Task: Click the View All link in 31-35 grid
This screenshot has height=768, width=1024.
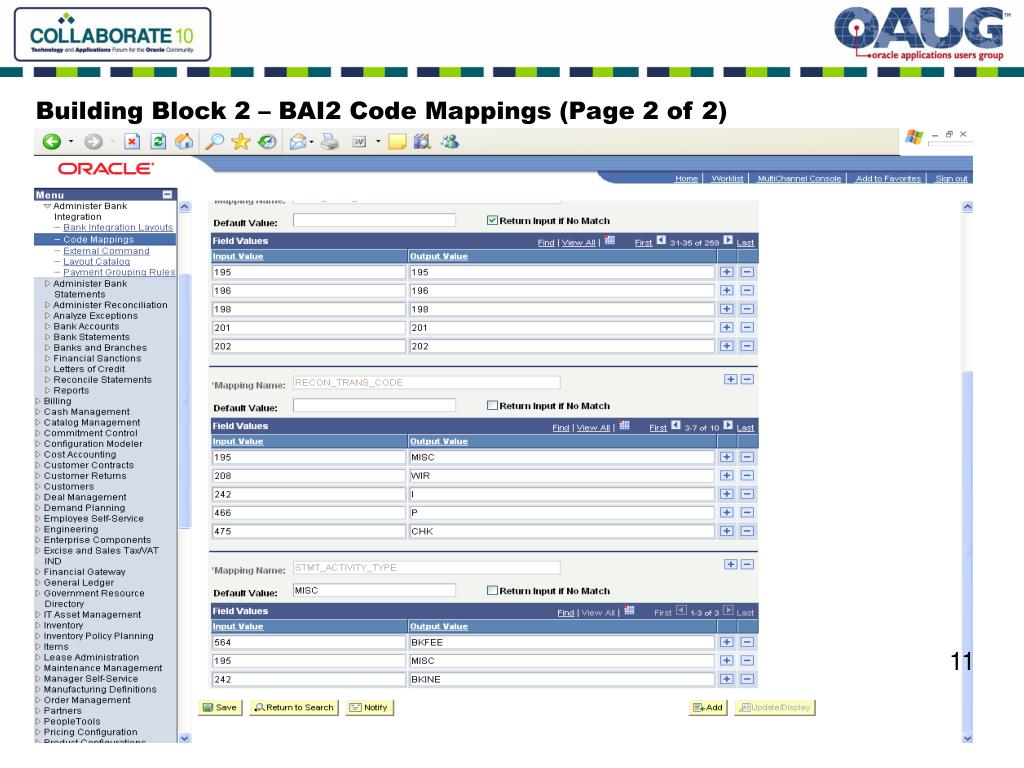Action: click(579, 243)
